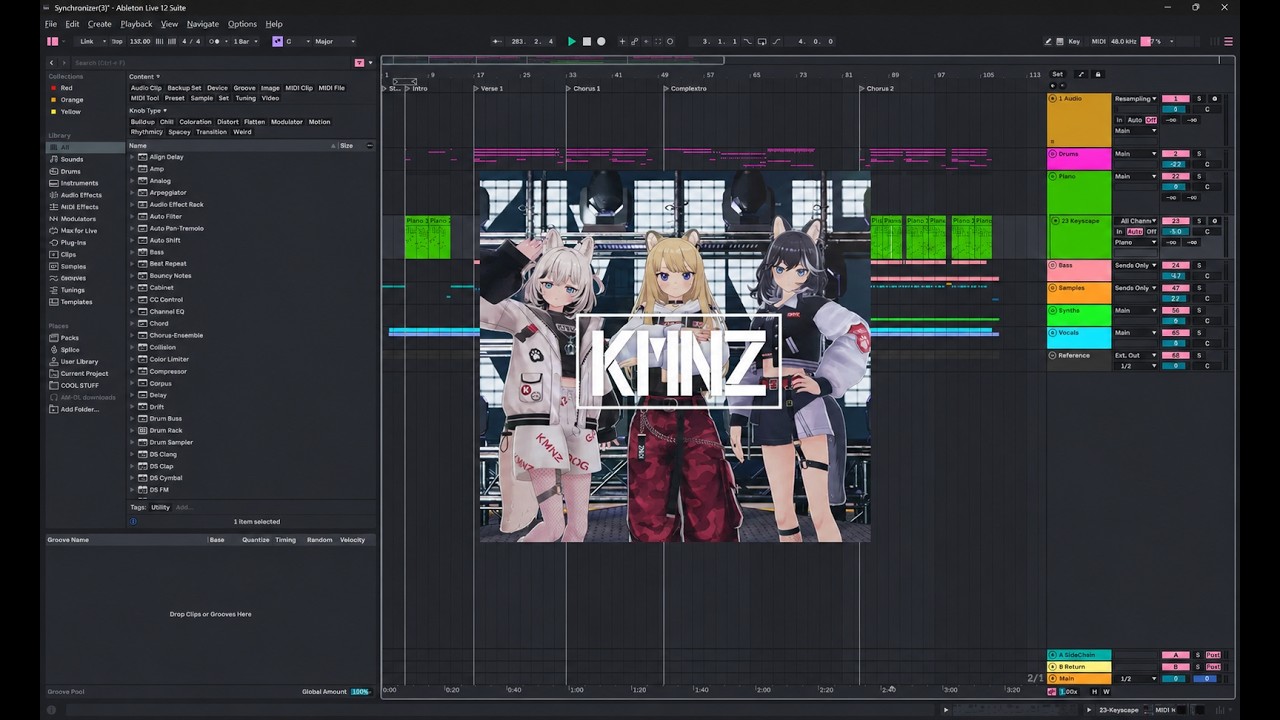Screen dimensions: 1280x720
Task: Set 1 Audio monitor to Auto
Action: pos(1134,120)
